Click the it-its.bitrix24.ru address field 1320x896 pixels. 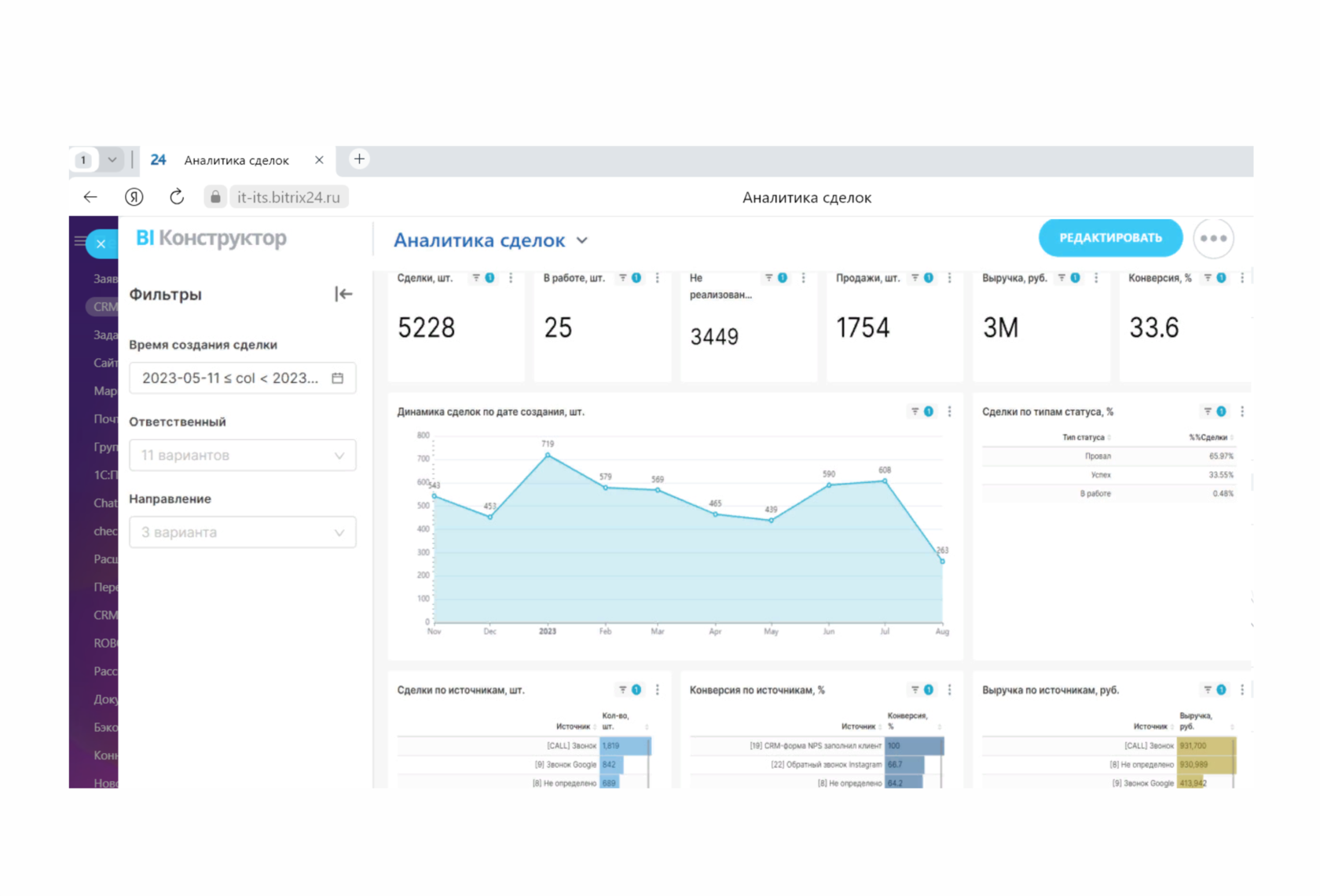point(288,197)
